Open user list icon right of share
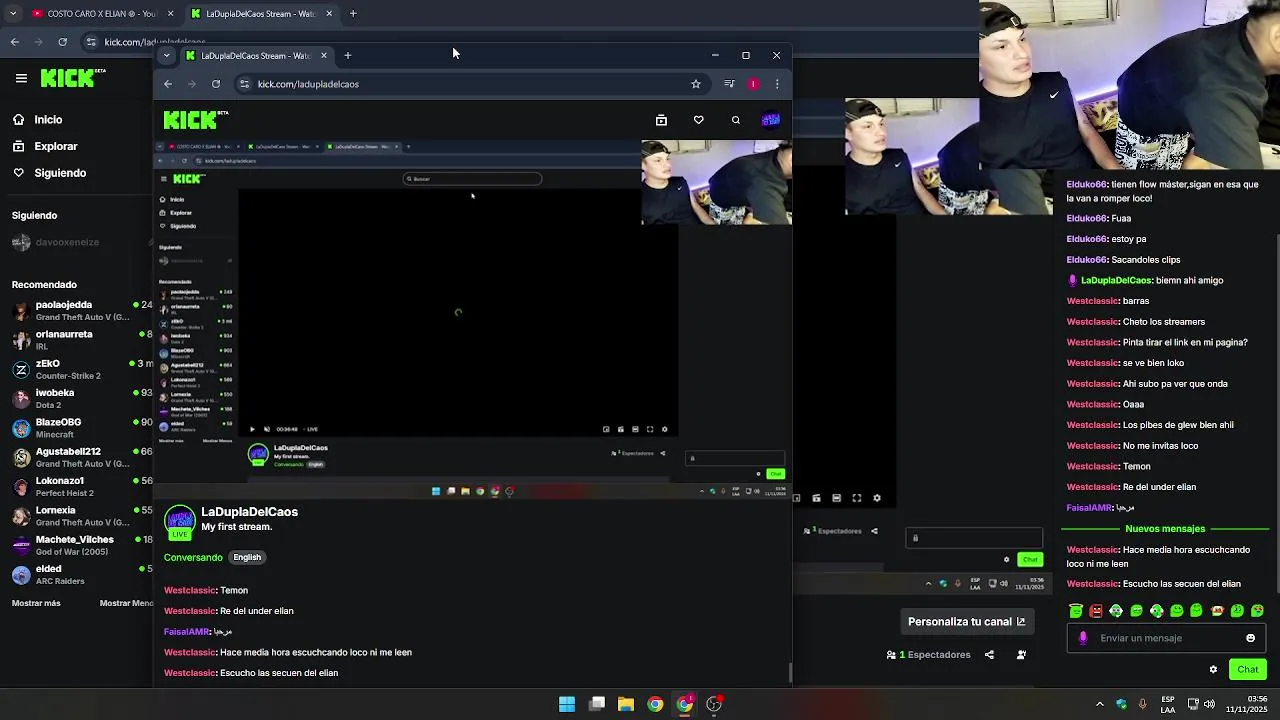1280x720 pixels. (x=1021, y=655)
